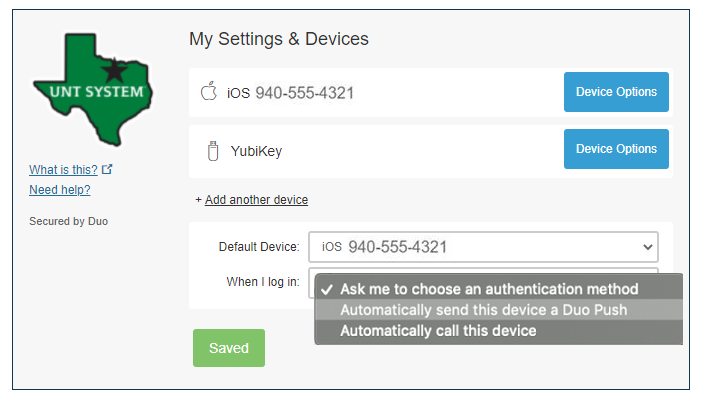Click the When I log in label
The image size is (706, 401).
coord(263,282)
